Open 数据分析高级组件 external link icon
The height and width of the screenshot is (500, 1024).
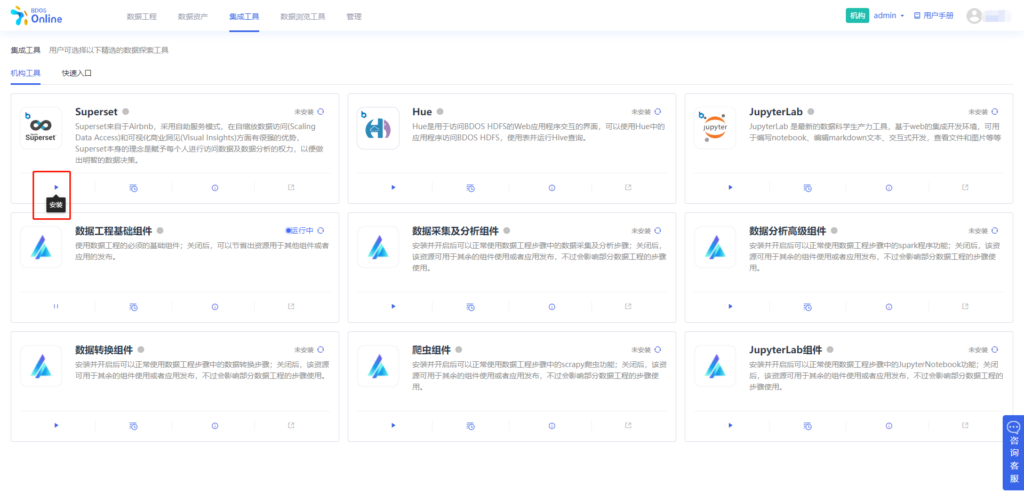click(965, 306)
